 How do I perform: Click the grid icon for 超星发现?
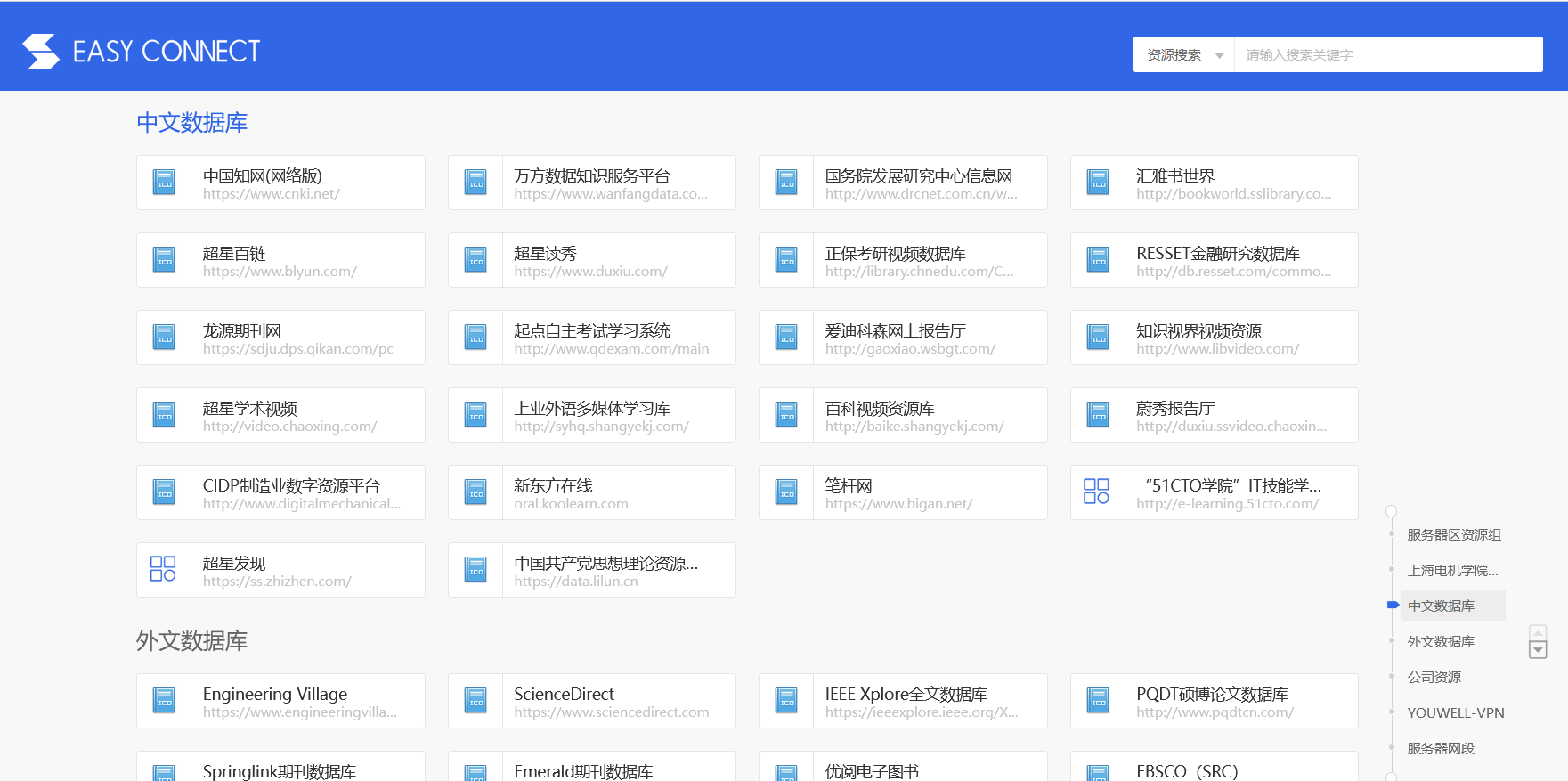pyautogui.click(x=163, y=569)
